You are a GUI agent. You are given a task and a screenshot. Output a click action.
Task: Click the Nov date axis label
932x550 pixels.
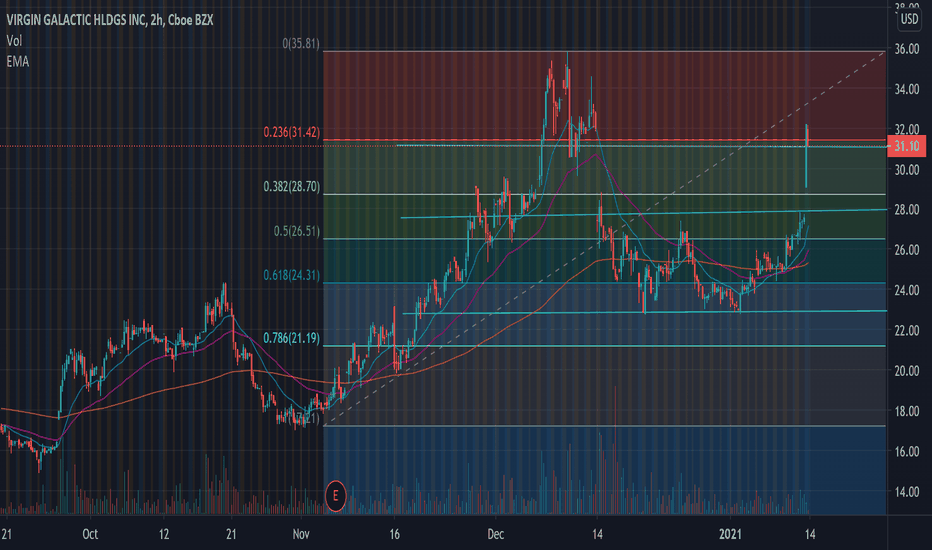click(301, 534)
